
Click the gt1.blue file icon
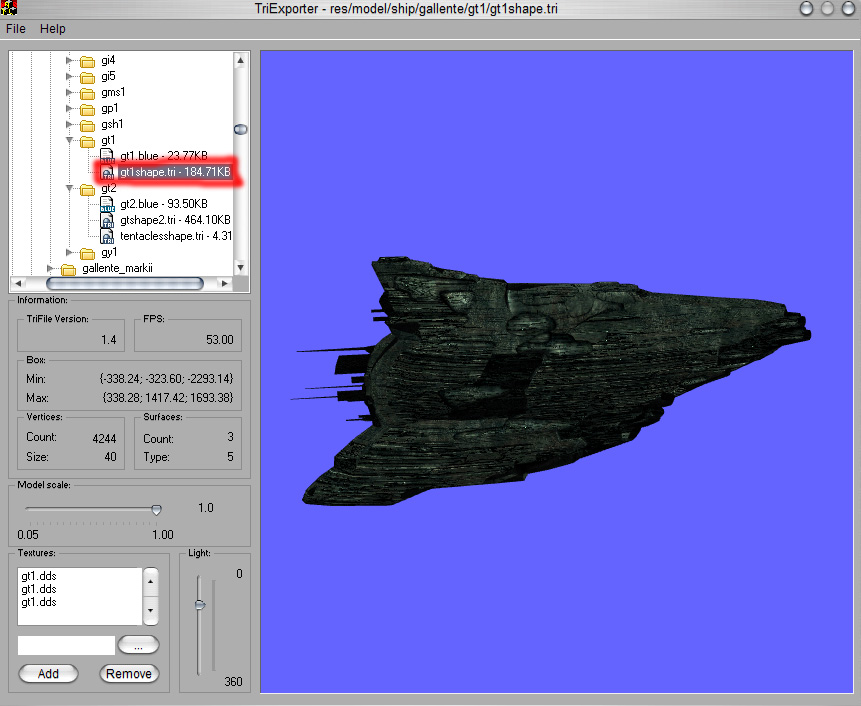click(107, 156)
